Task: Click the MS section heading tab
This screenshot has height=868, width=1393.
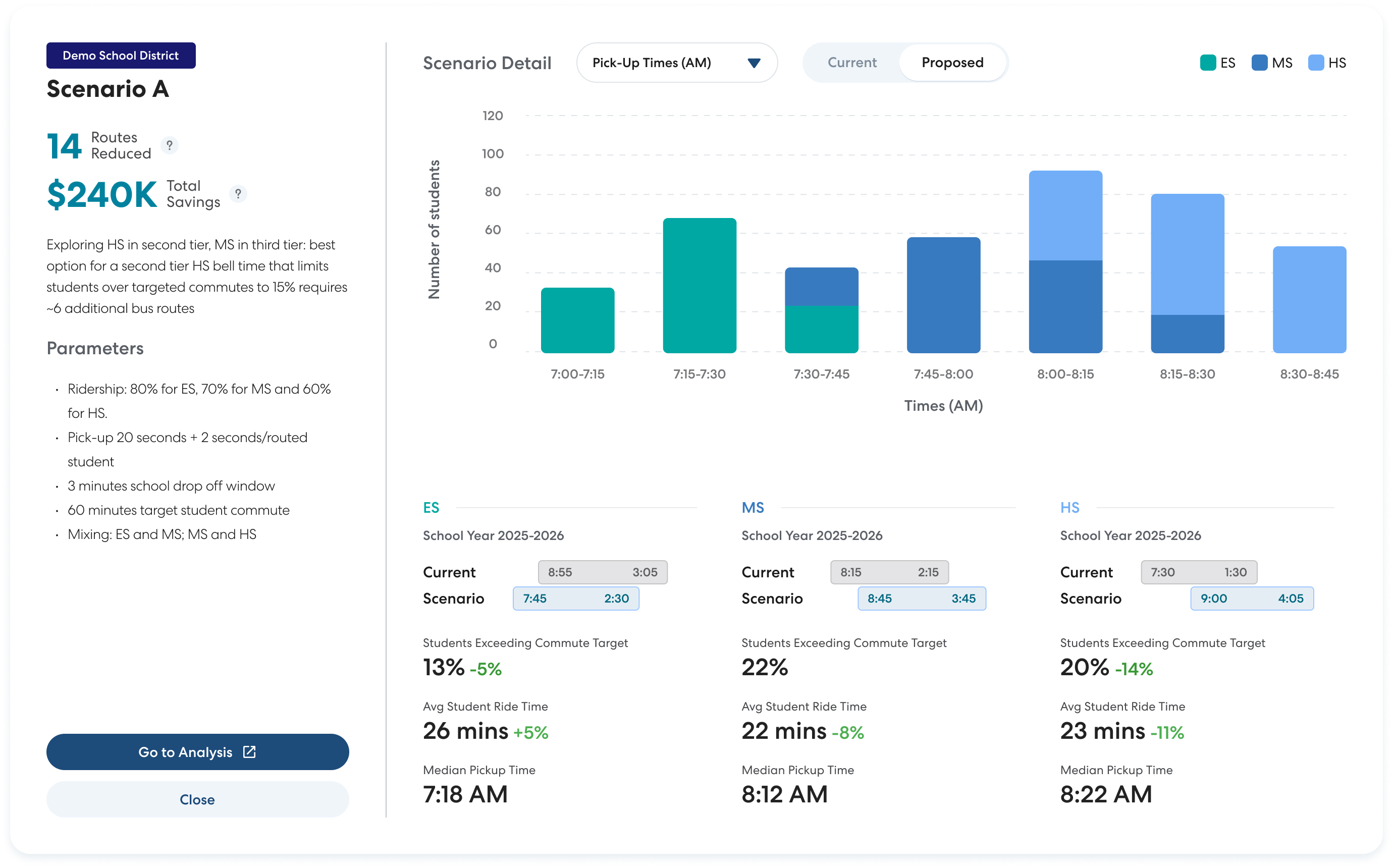Action: tap(753, 508)
